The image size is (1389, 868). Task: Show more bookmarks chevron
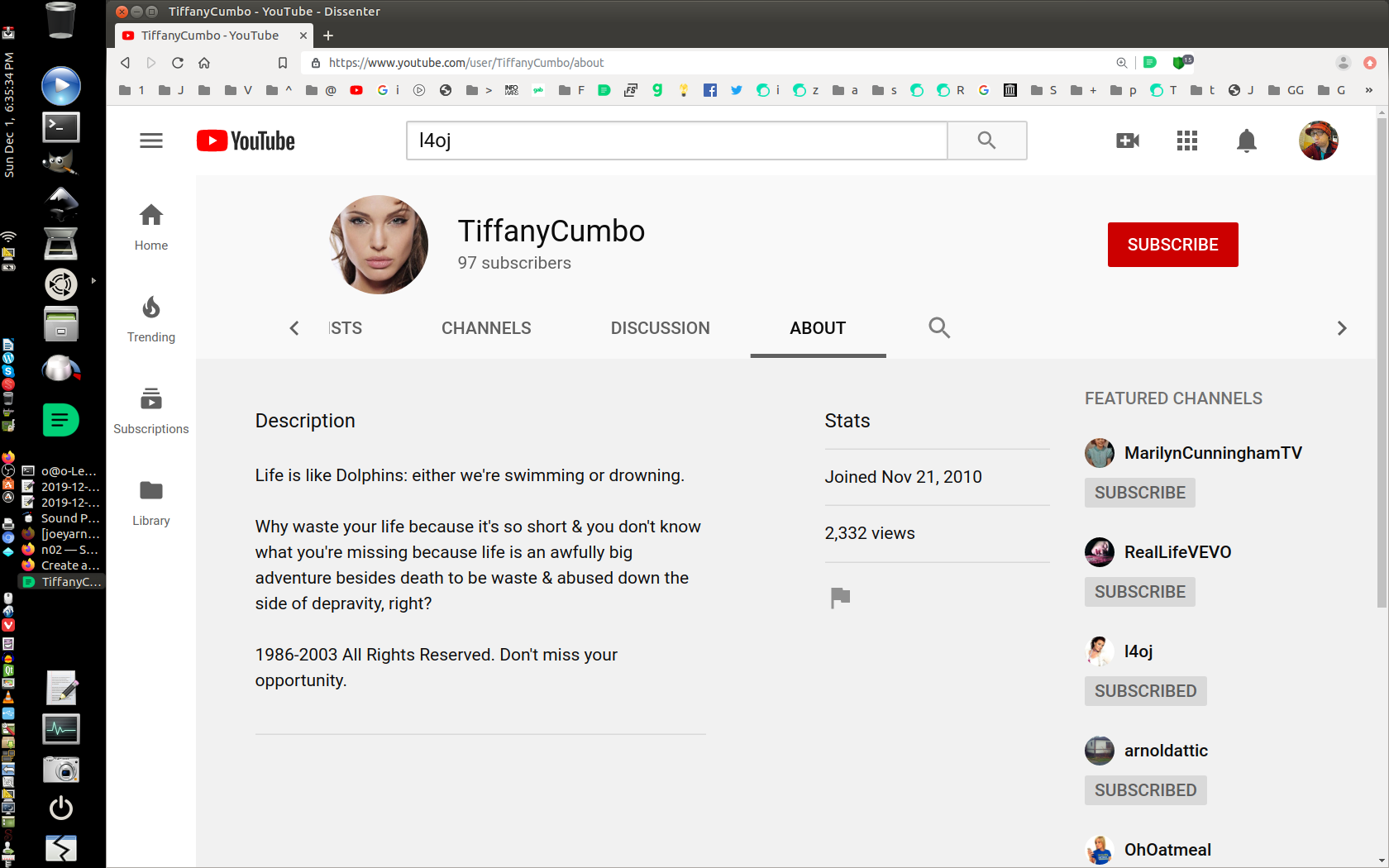1368,90
